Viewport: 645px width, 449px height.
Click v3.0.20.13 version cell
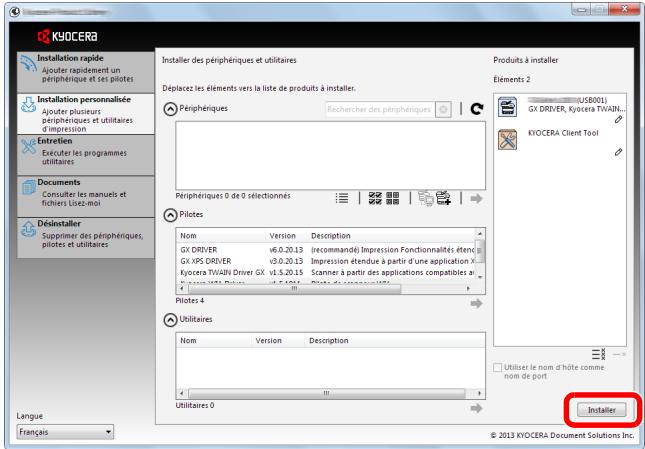(286, 262)
